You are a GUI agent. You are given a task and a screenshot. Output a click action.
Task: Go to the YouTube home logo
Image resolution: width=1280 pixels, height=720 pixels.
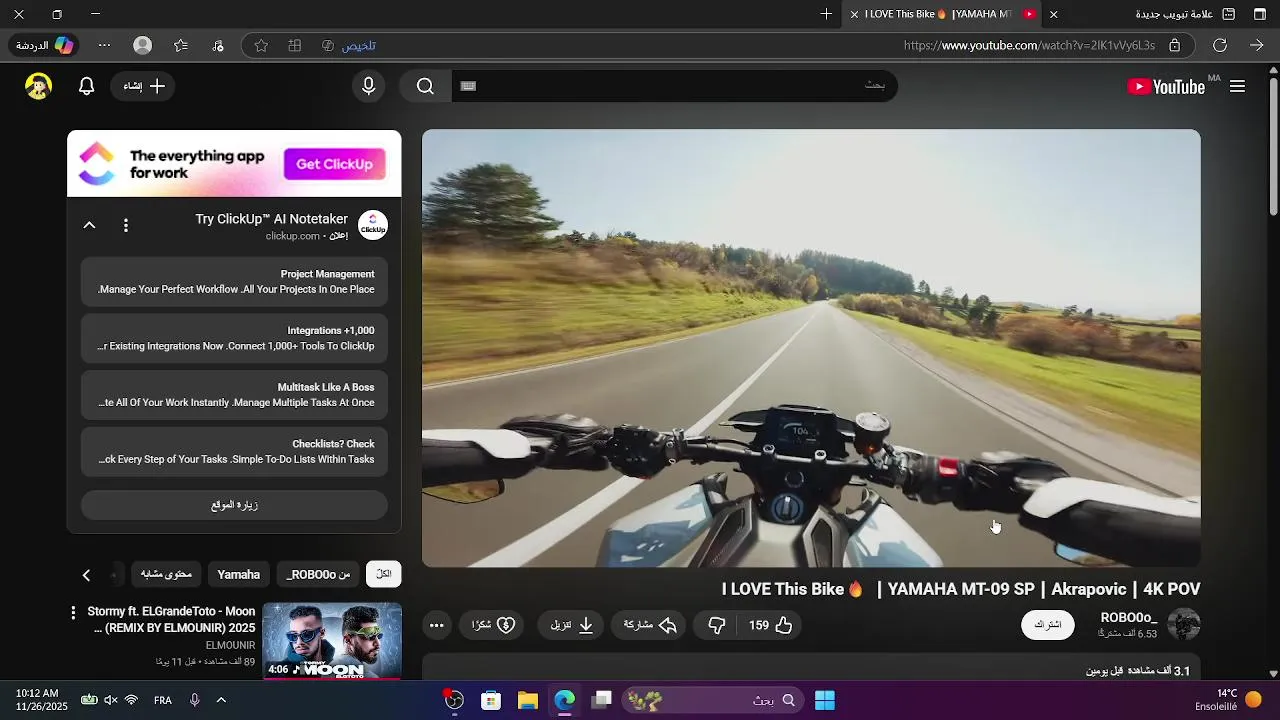(x=1166, y=87)
